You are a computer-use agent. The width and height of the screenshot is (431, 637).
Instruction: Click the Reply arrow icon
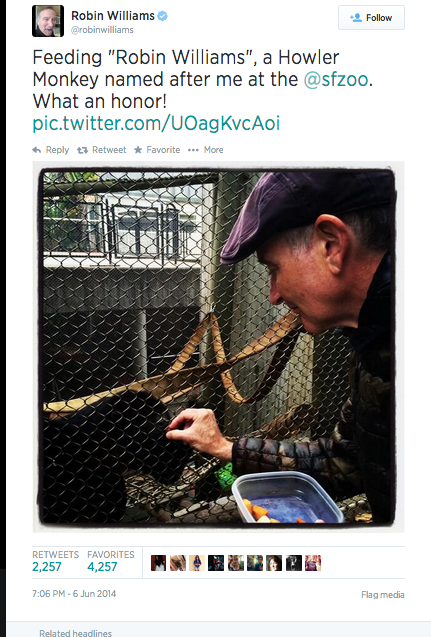tap(37, 150)
